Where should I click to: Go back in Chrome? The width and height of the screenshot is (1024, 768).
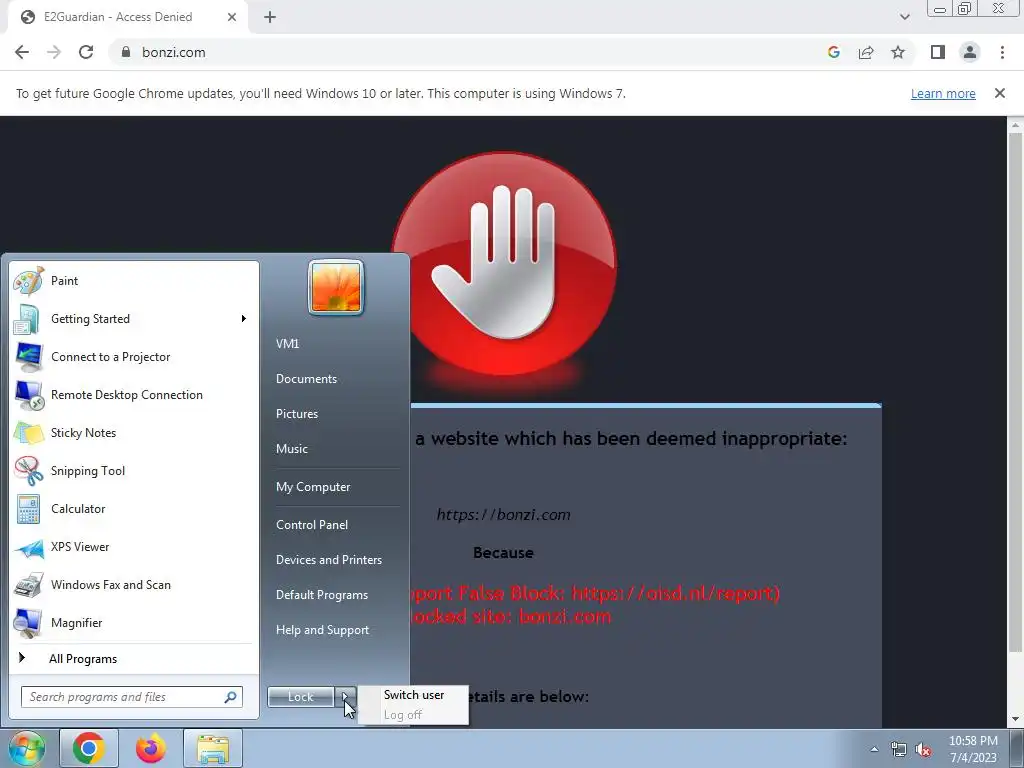22,52
